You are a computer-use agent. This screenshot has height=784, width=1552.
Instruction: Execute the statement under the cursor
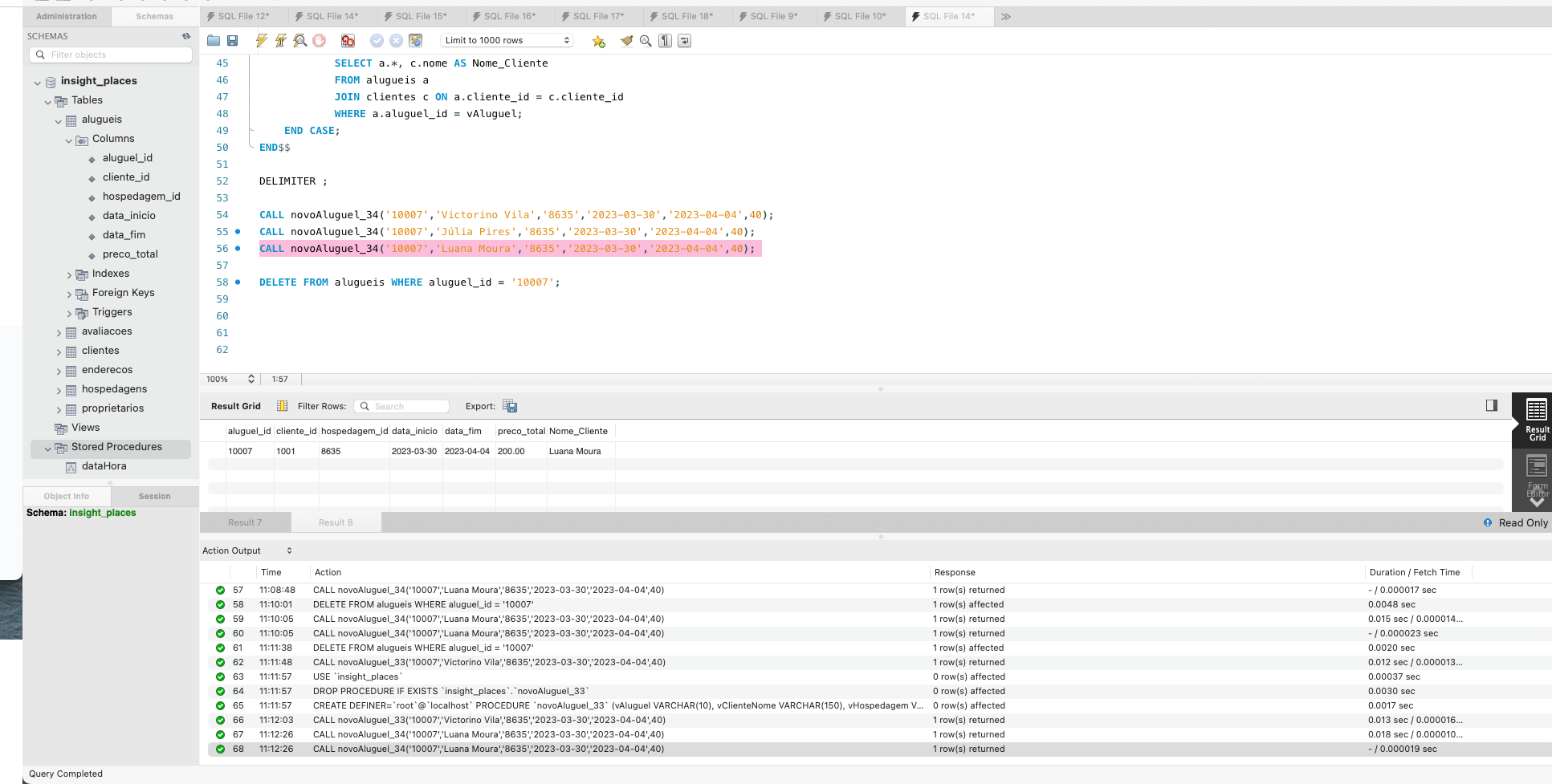[280, 41]
